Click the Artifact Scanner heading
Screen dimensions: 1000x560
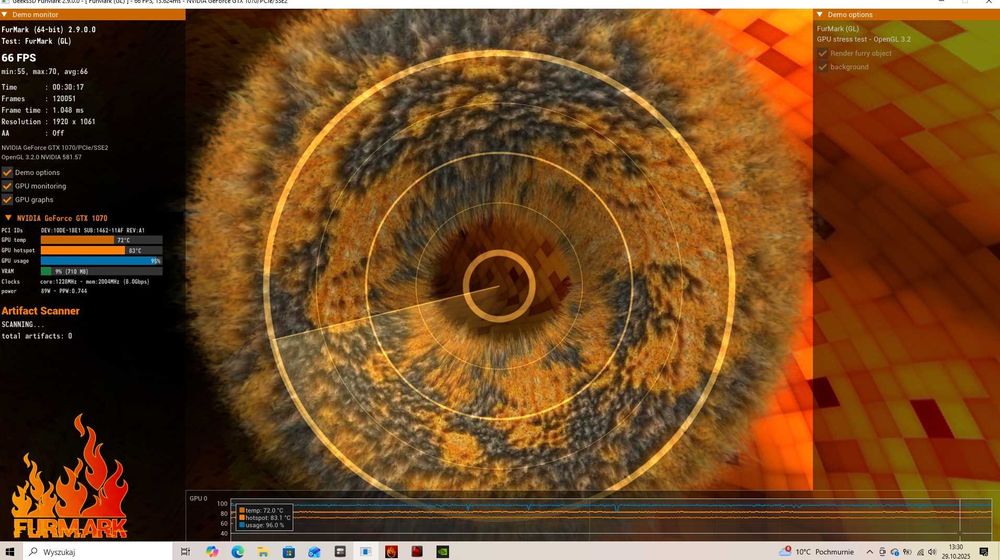tap(40, 311)
